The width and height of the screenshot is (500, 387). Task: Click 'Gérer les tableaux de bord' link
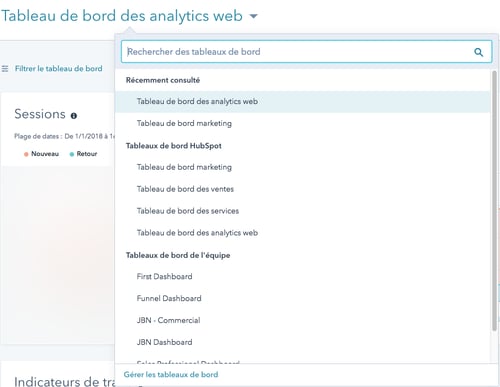tap(171, 375)
